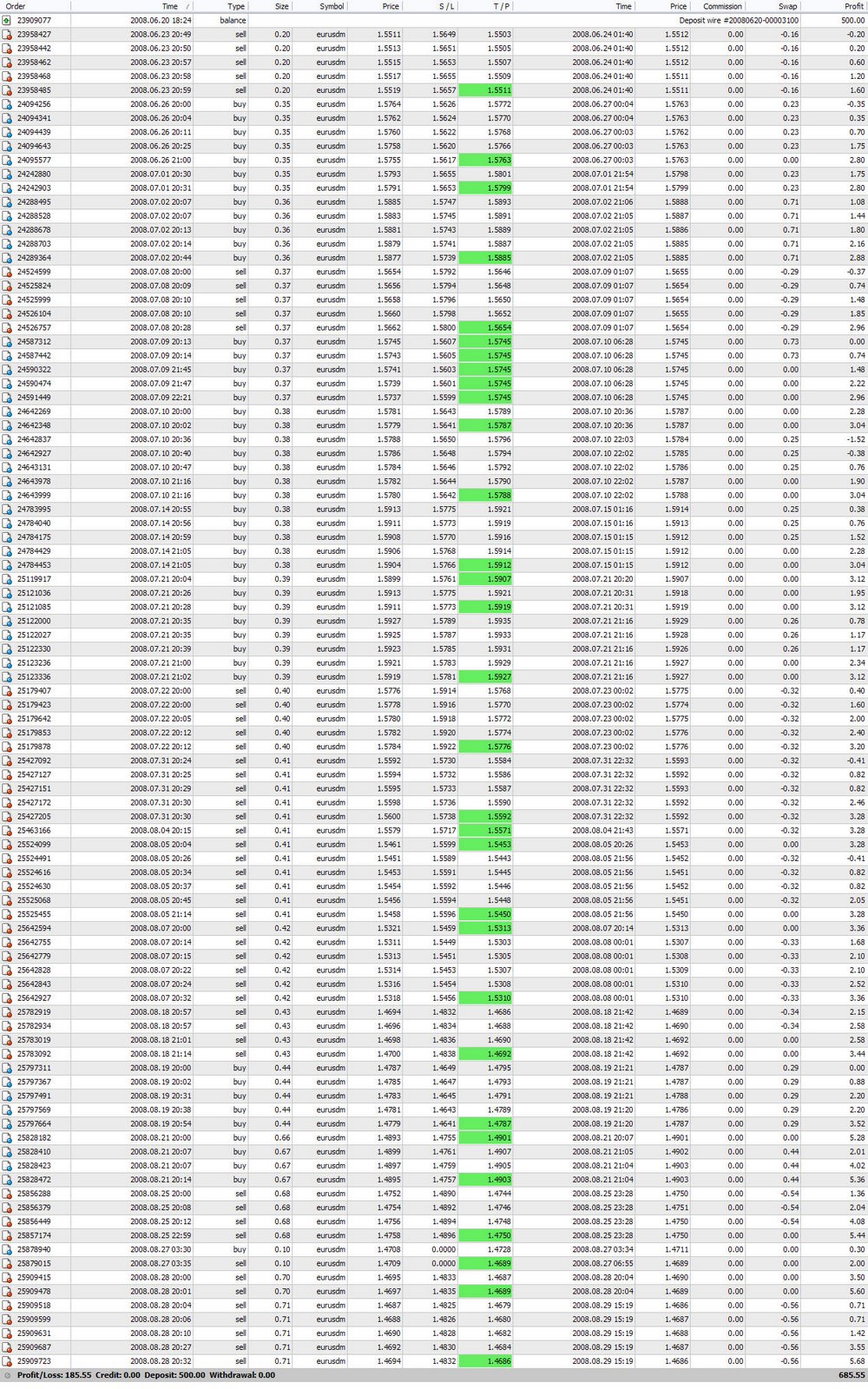Select order number 25879015
The image size is (868, 1389).
coord(34,1263)
